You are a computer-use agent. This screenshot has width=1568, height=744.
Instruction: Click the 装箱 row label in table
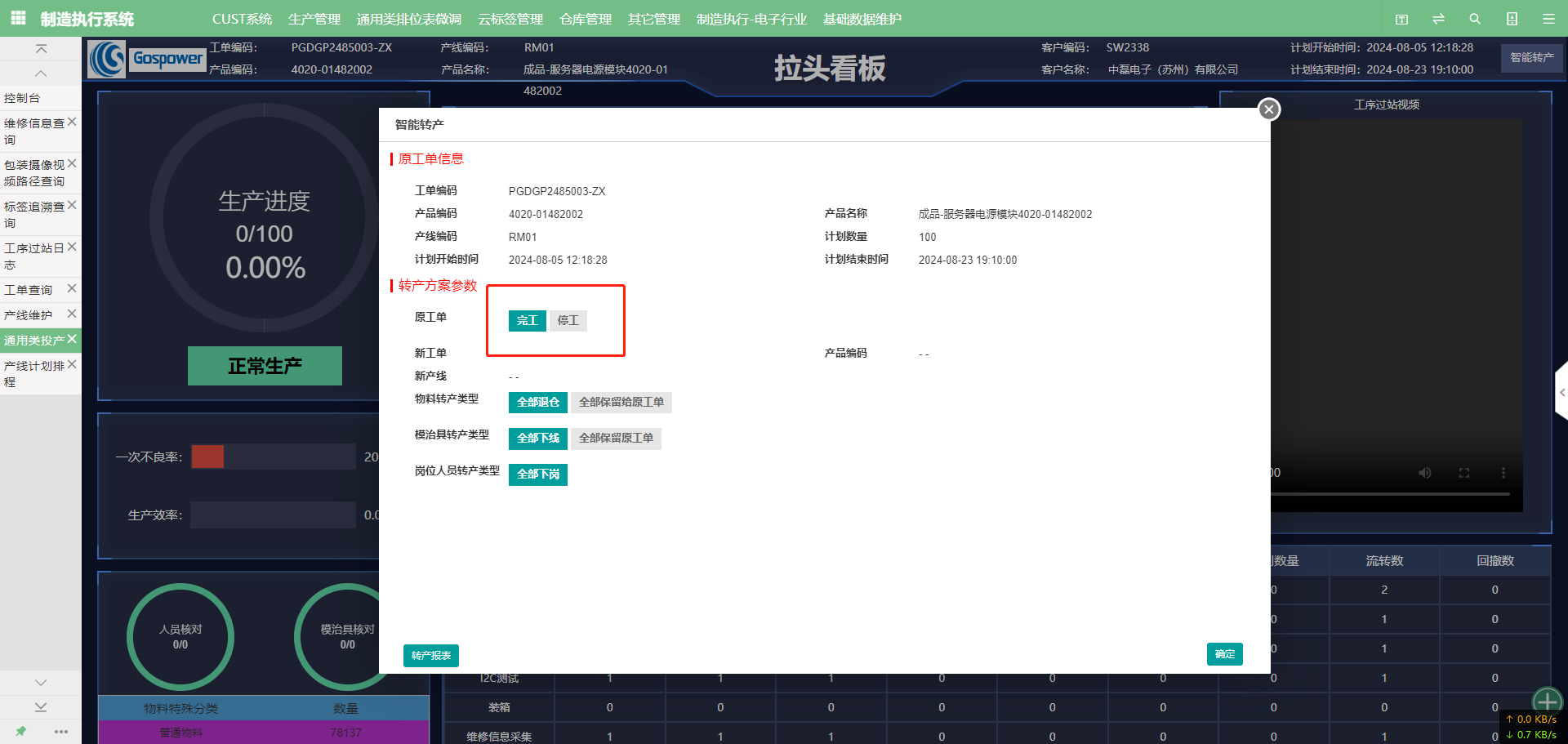click(499, 707)
